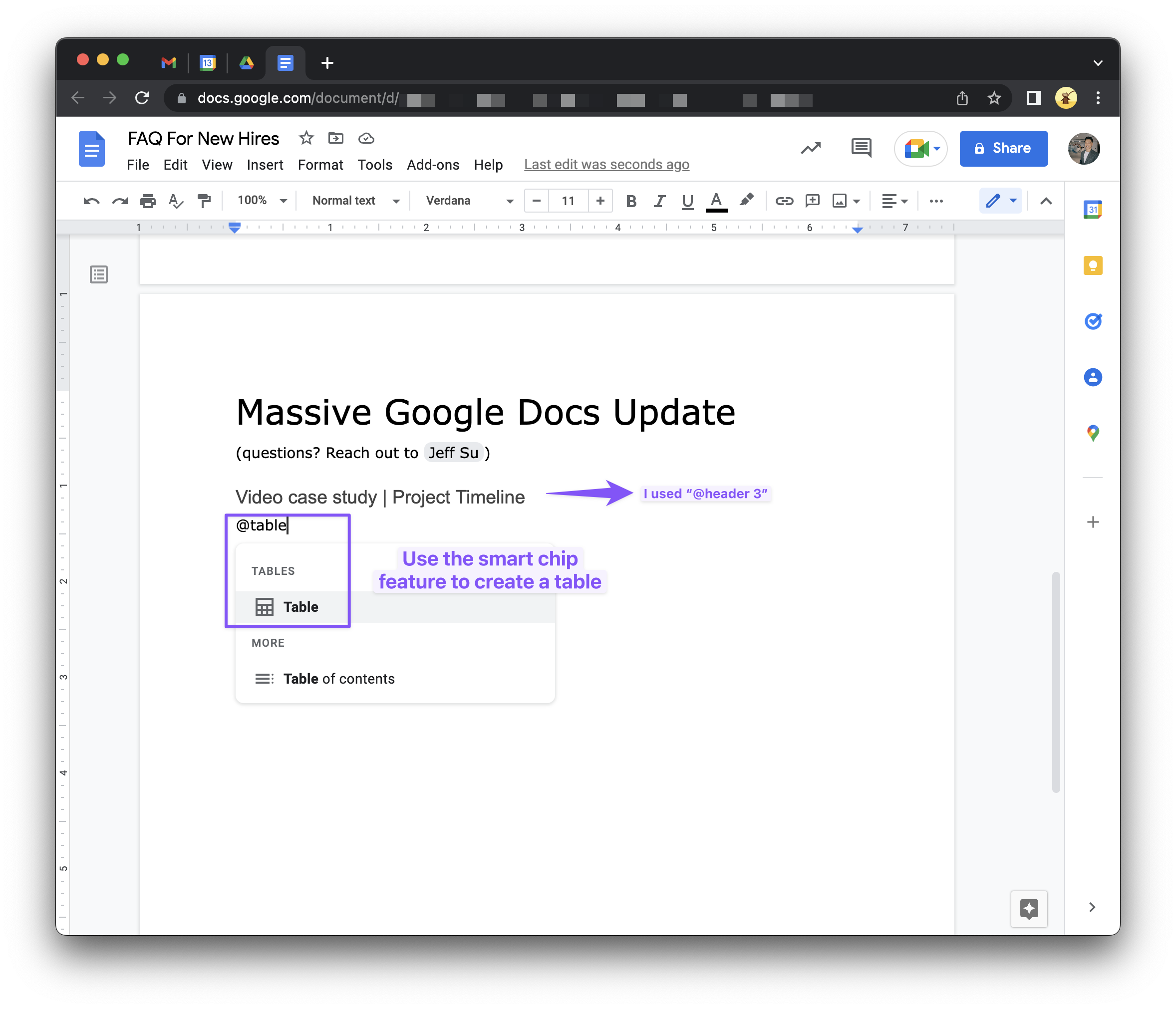Open the Add-ons menu

(433, 165)
